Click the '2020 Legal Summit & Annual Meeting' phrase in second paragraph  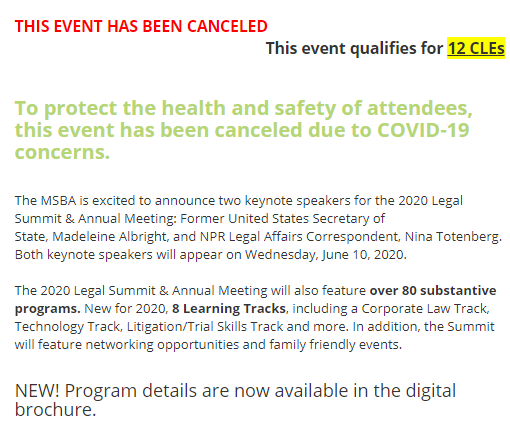pos(154,291)
